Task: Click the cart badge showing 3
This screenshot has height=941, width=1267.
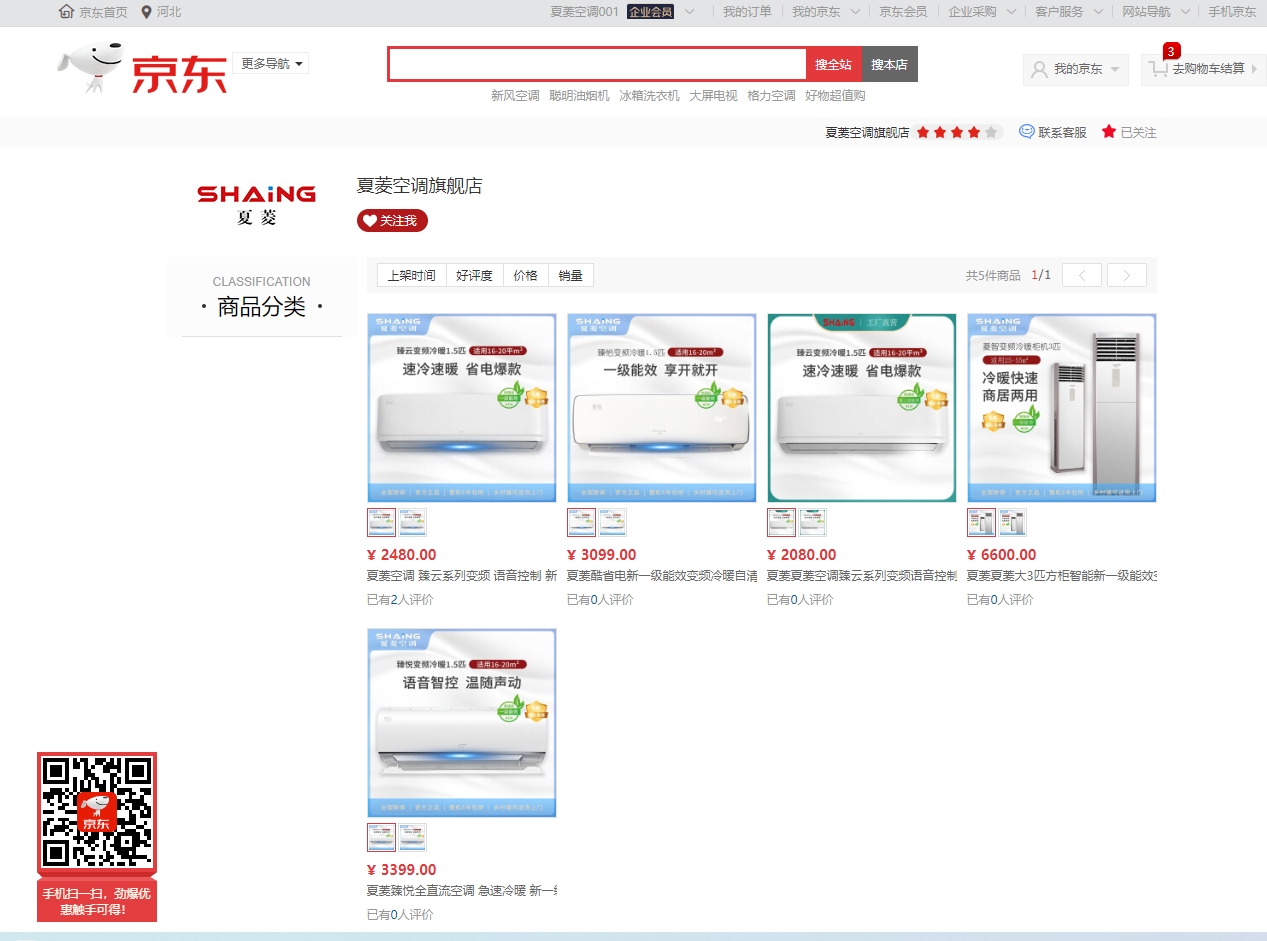Action: point(1171,51)
